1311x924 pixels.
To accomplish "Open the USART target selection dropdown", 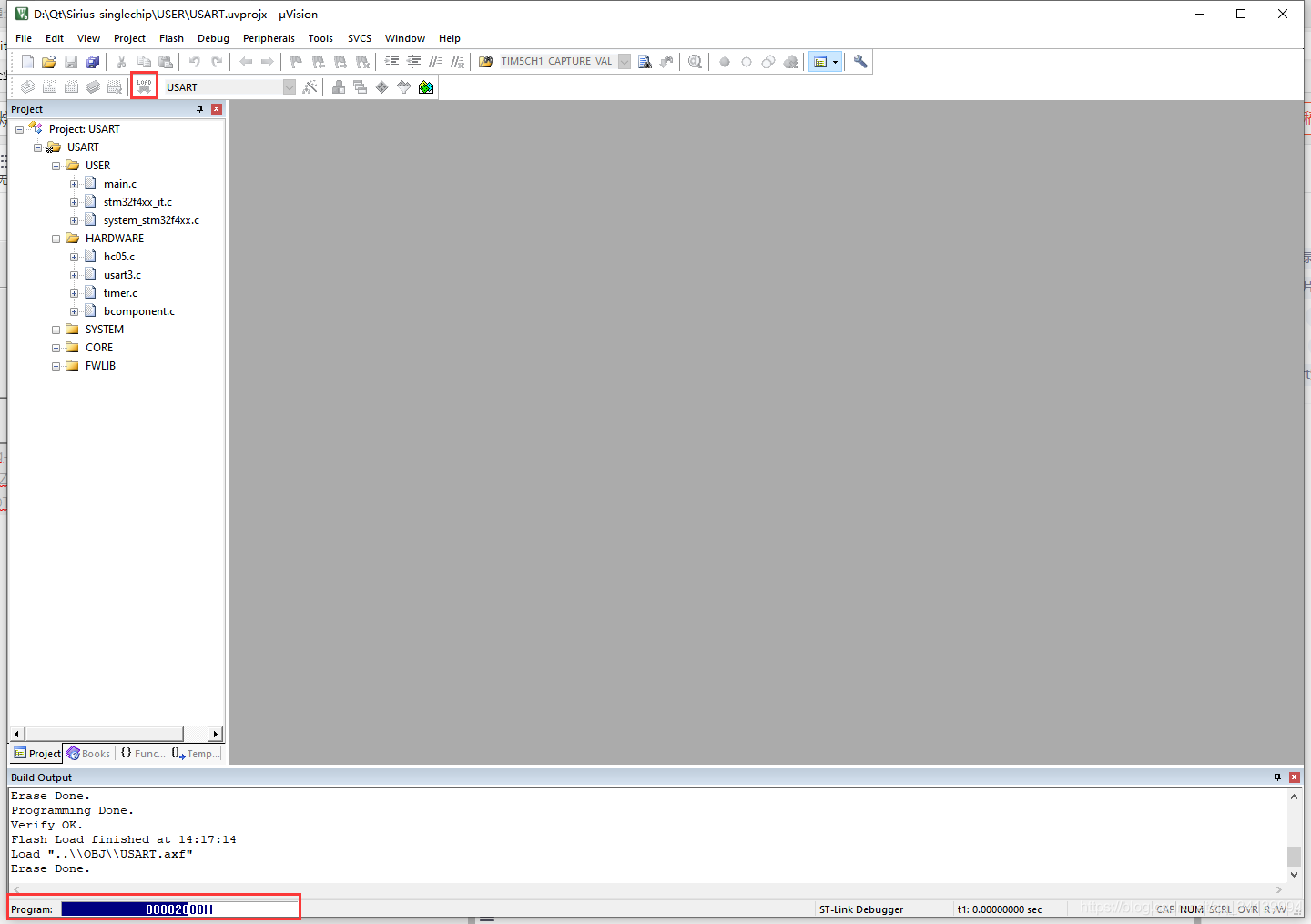I will [289, 87].
